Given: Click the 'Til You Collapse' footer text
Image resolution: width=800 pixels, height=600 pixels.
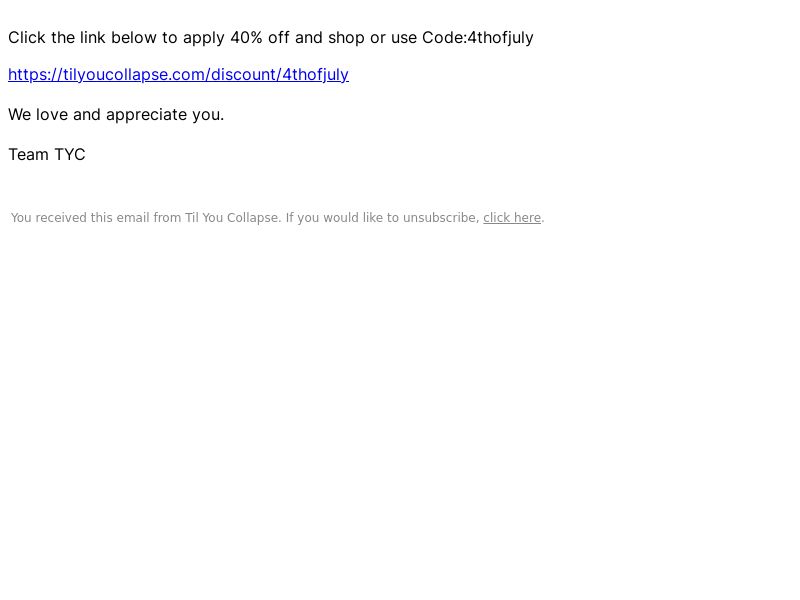Looking at the screenshot, I should click(x=232, y=218).
